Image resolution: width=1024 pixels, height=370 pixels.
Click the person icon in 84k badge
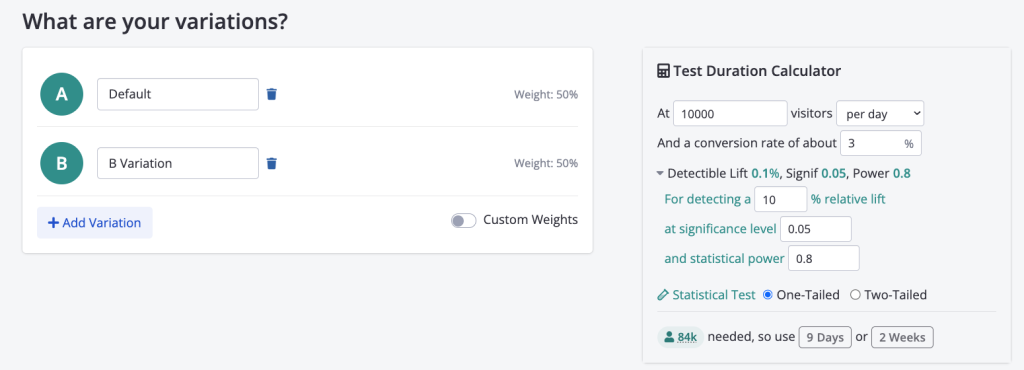669,337
